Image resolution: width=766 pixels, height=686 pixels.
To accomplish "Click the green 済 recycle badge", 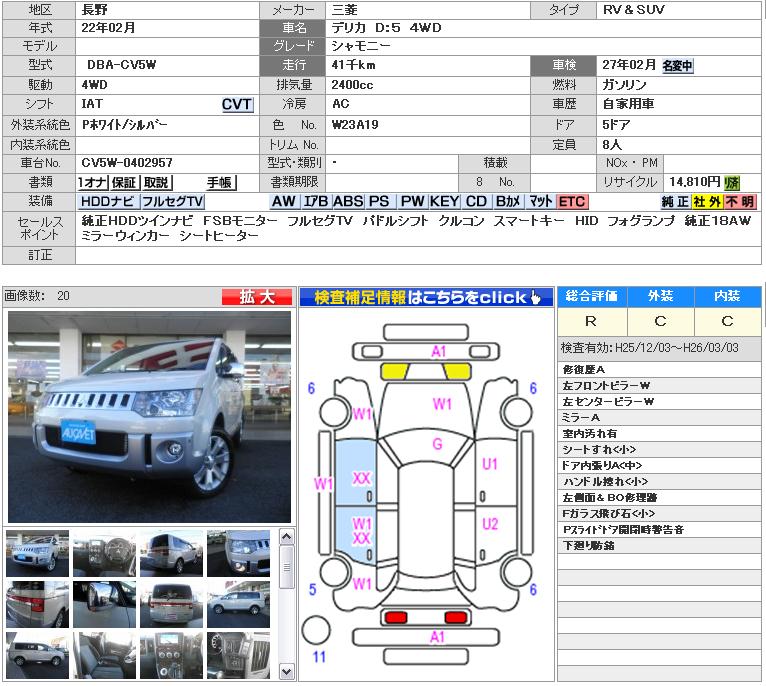I will pyautogui.click(x=732, y=182).
